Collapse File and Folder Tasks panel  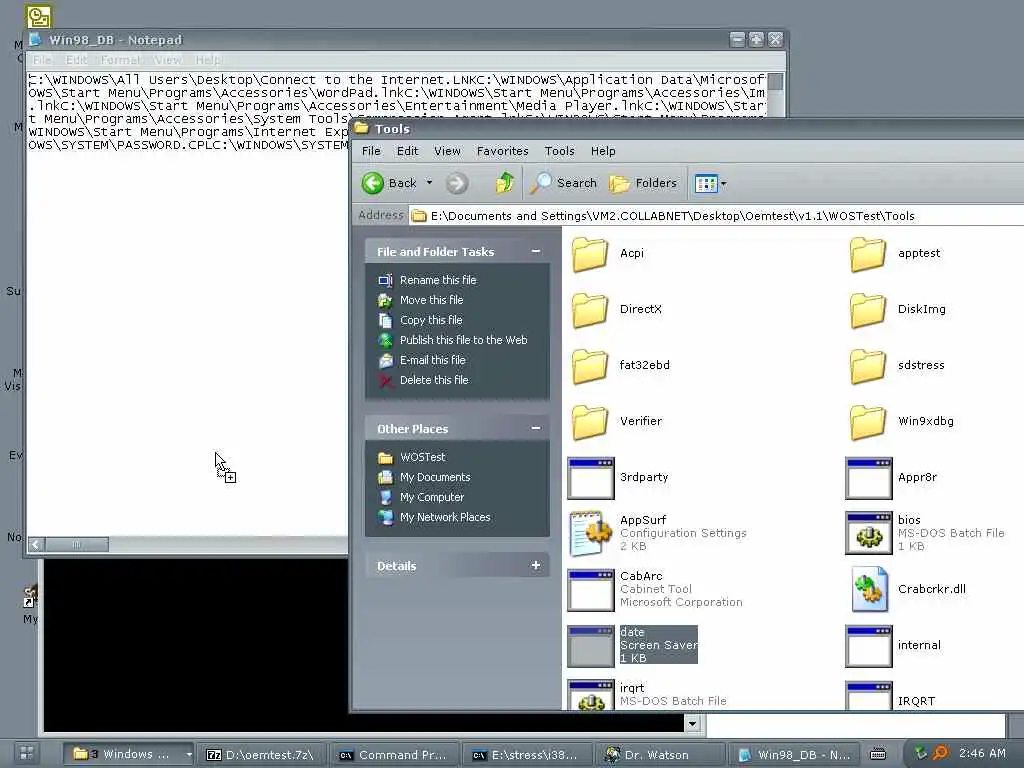pyautogui.click(x=536, y=251)
